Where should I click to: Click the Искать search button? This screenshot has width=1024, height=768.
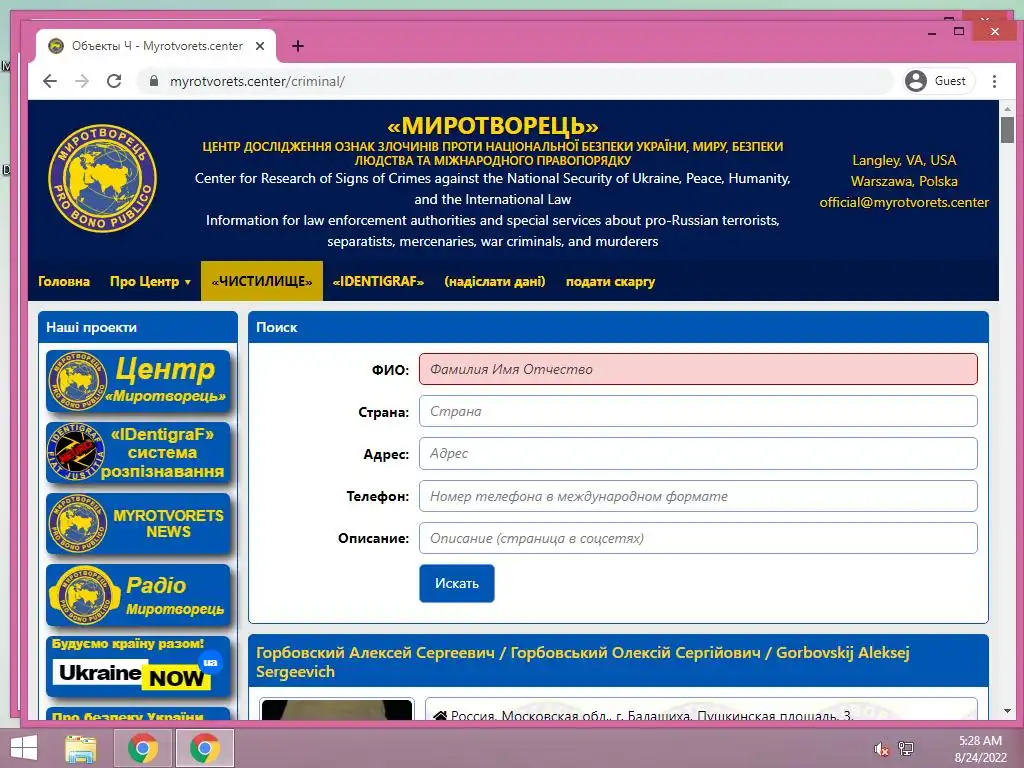[456, 583]
